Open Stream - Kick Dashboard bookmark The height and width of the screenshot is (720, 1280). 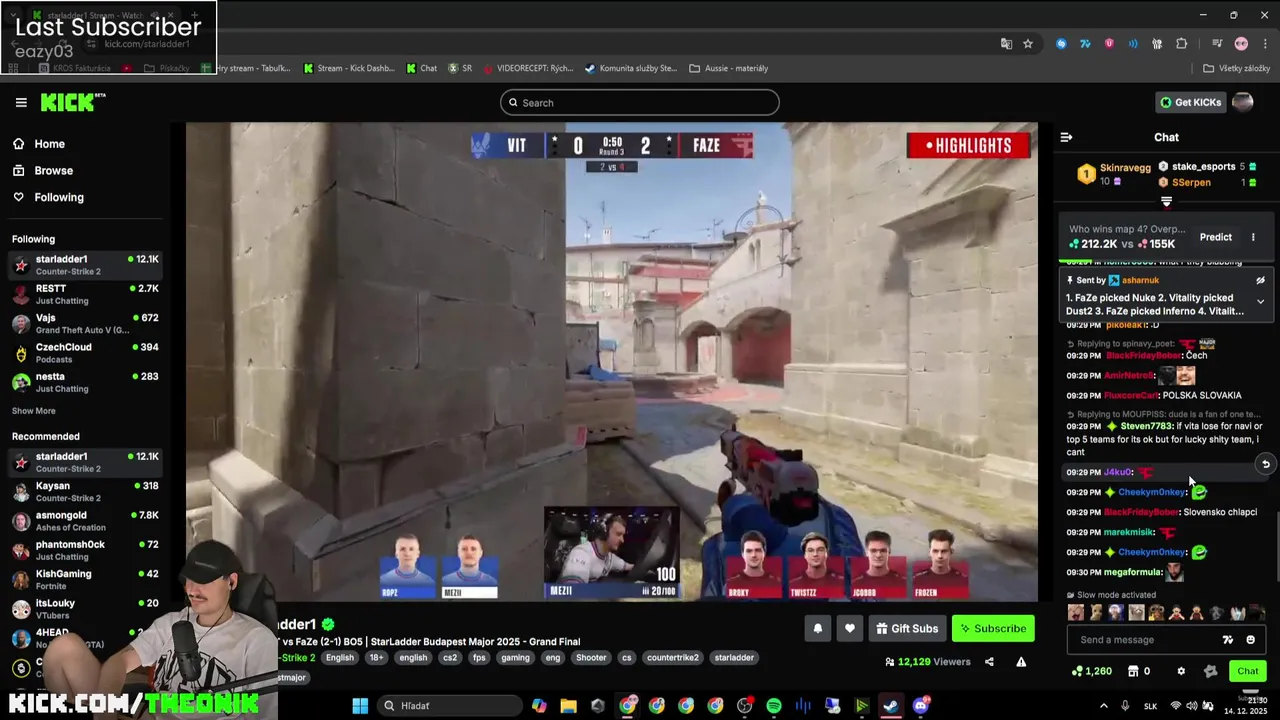point(349,68)
